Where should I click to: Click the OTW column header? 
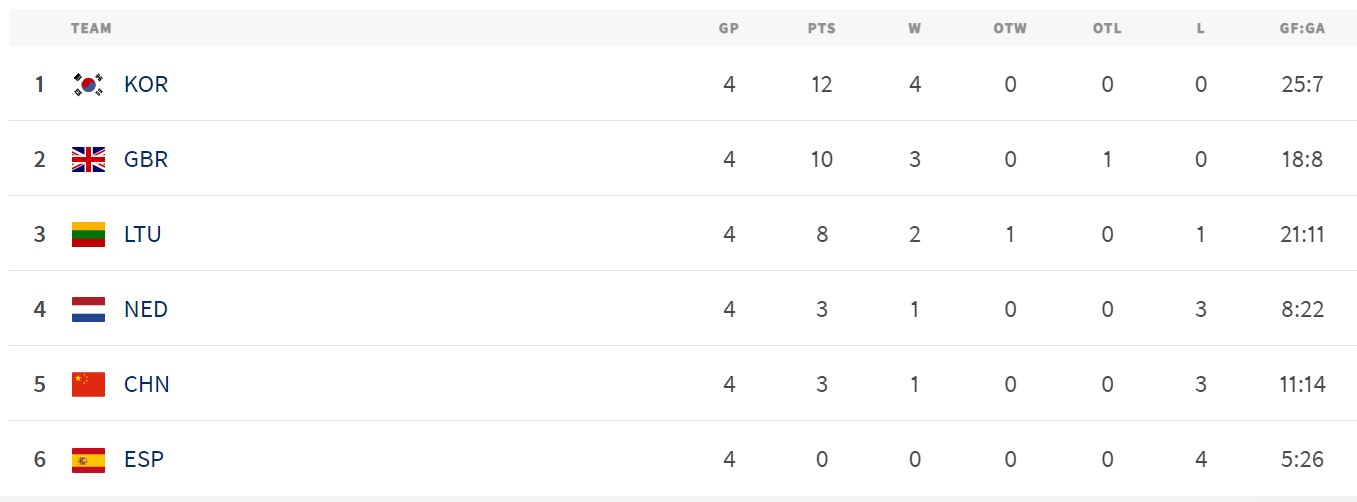(1010, 28)
